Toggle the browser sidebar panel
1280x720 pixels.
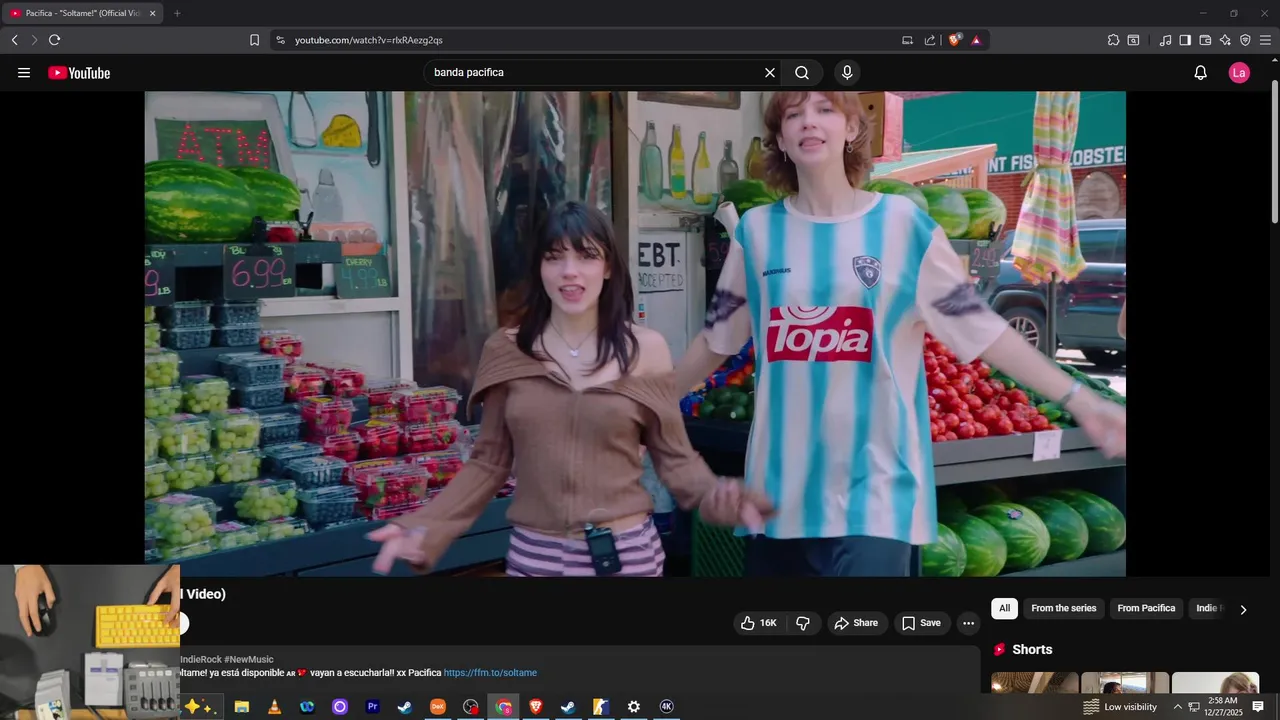[x=1185, y=40]
